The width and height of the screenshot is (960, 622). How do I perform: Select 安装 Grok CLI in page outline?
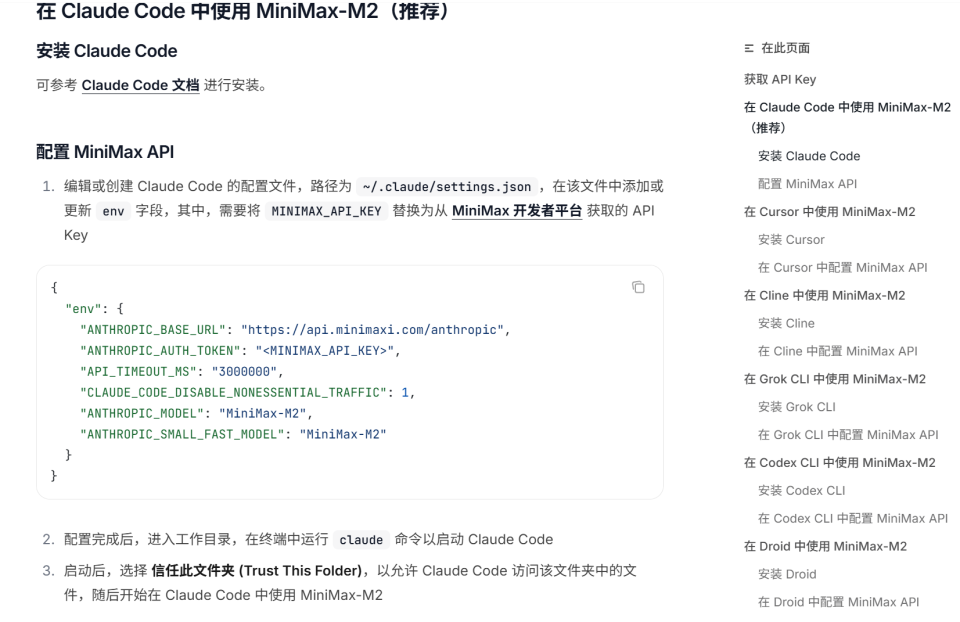tap(797, 407)
